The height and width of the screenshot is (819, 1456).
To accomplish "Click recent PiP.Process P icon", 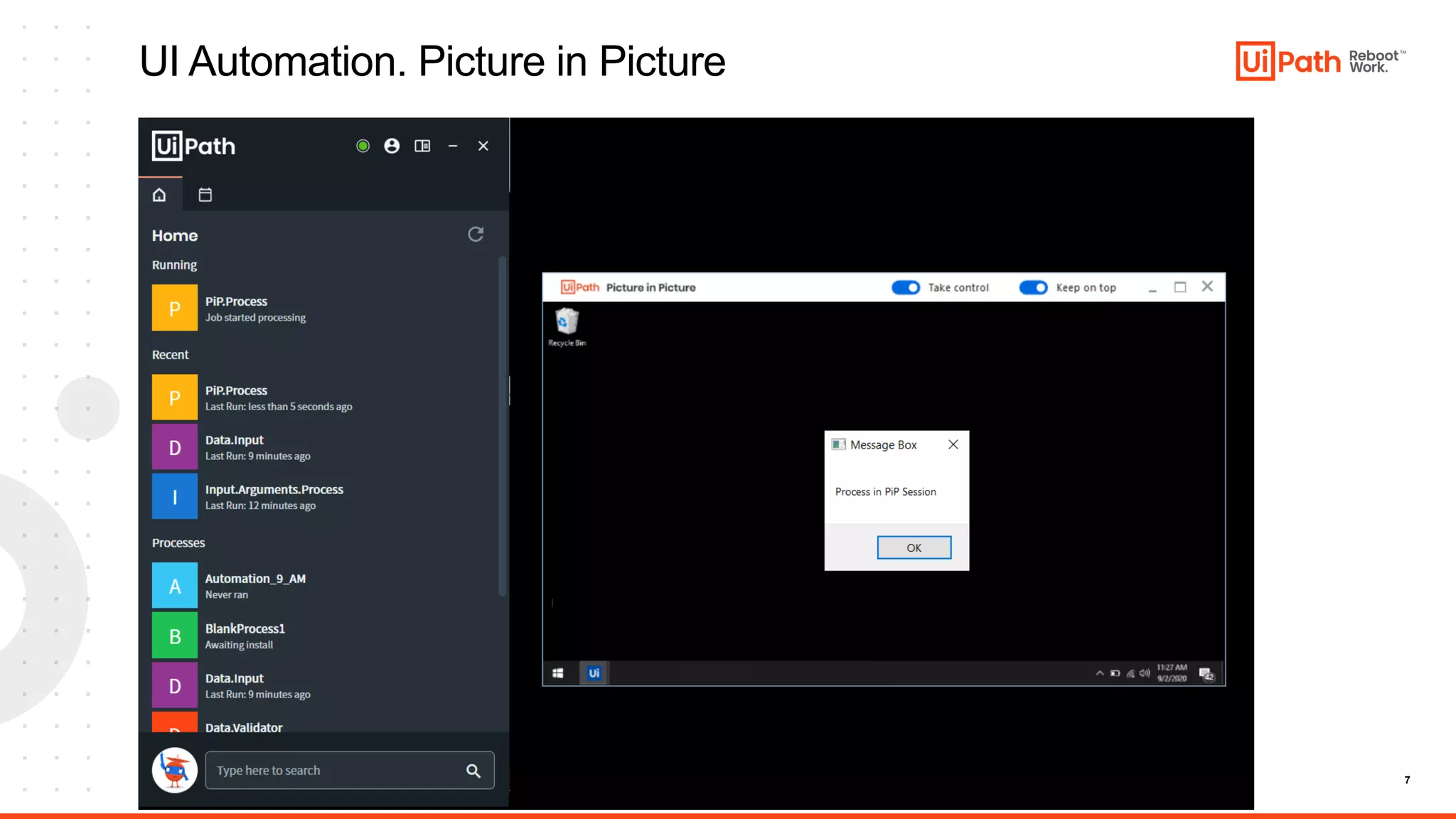I will 175,397.
